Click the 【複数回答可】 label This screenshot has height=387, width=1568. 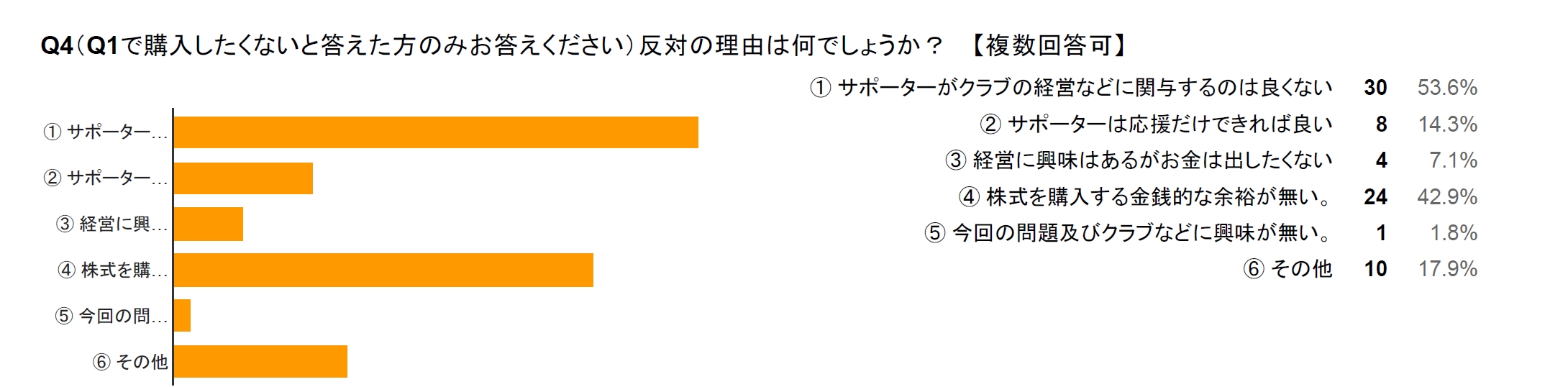1047,46
